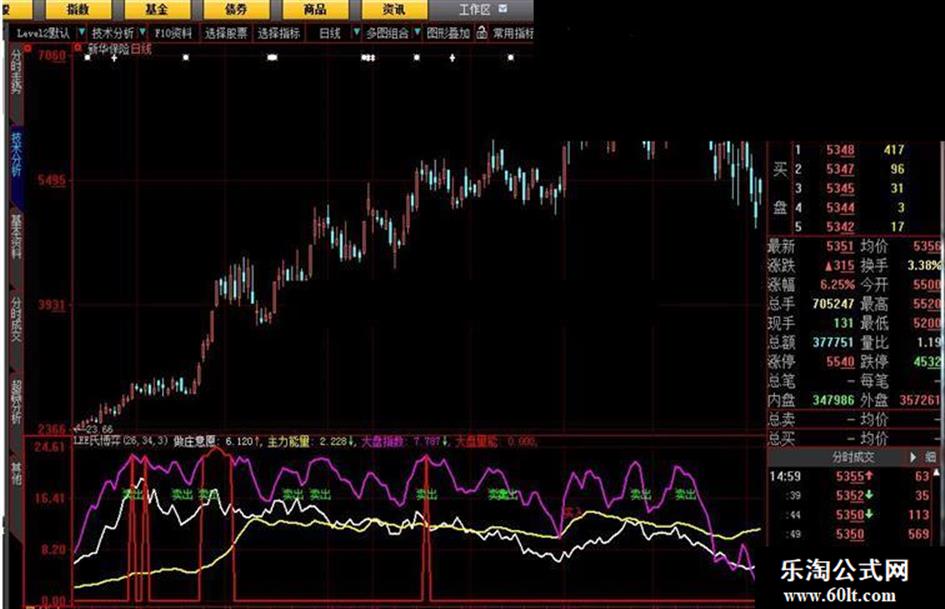Click the LEE氏博弈 indicator name
Viewport: 945px width, 609px height.
coord(98,441)
